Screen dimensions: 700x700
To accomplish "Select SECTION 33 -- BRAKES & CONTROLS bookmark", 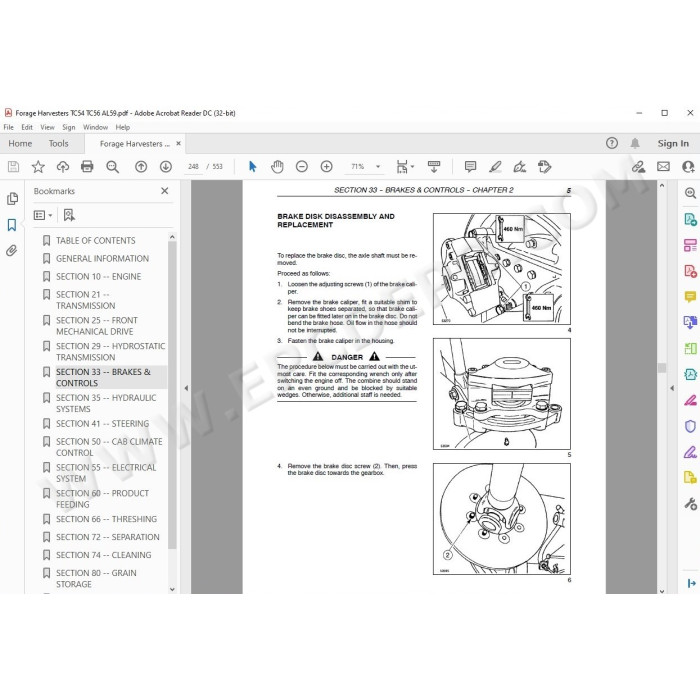I will point(103,378).
